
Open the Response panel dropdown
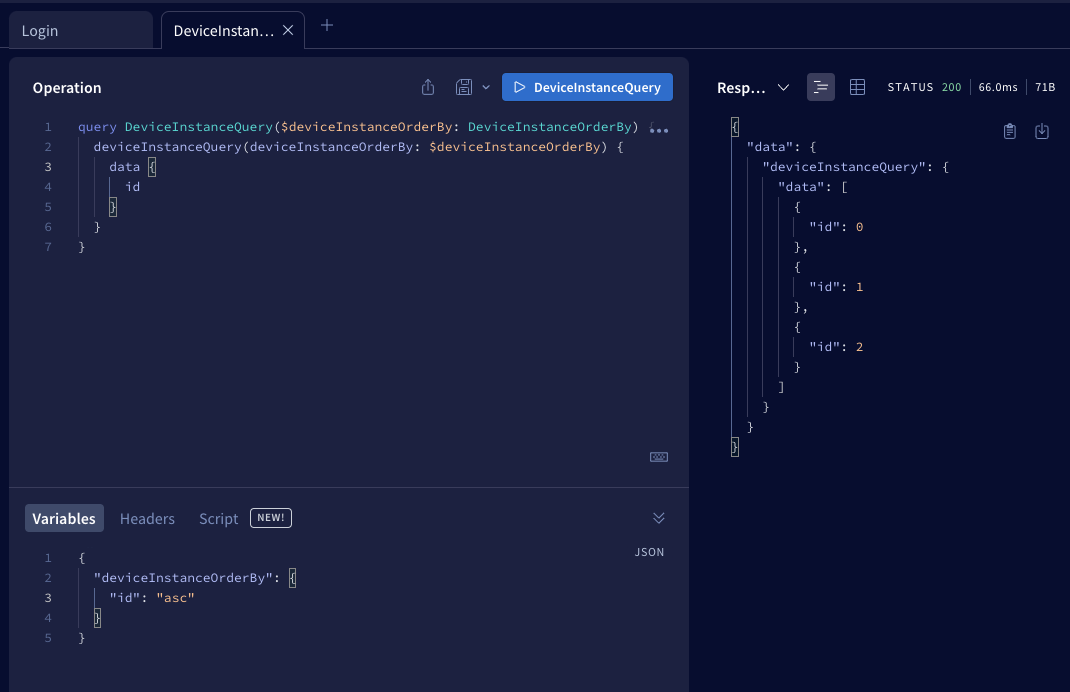coord(782,88)
